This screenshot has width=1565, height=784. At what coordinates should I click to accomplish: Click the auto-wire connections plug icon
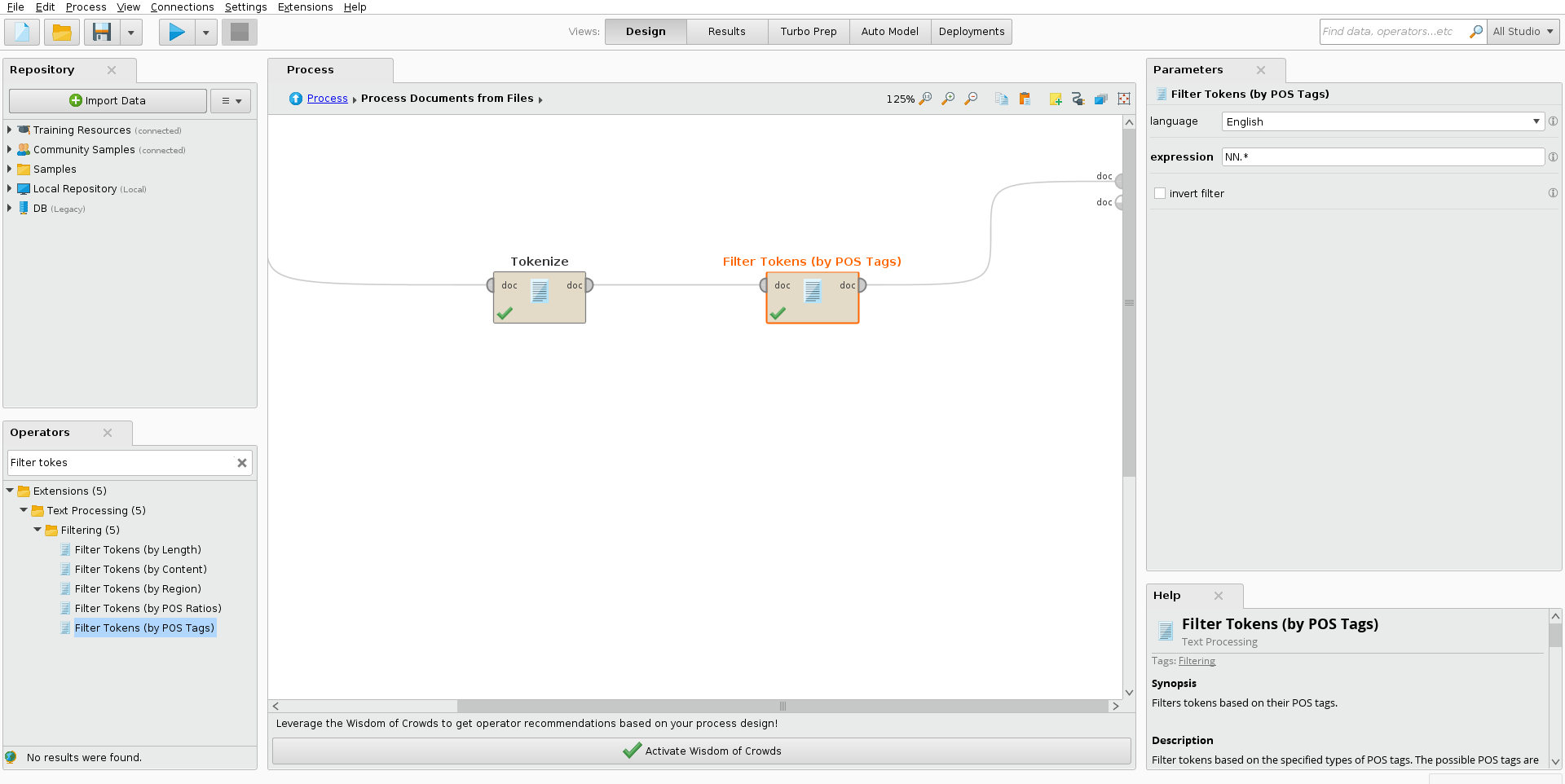point(1078,99)
